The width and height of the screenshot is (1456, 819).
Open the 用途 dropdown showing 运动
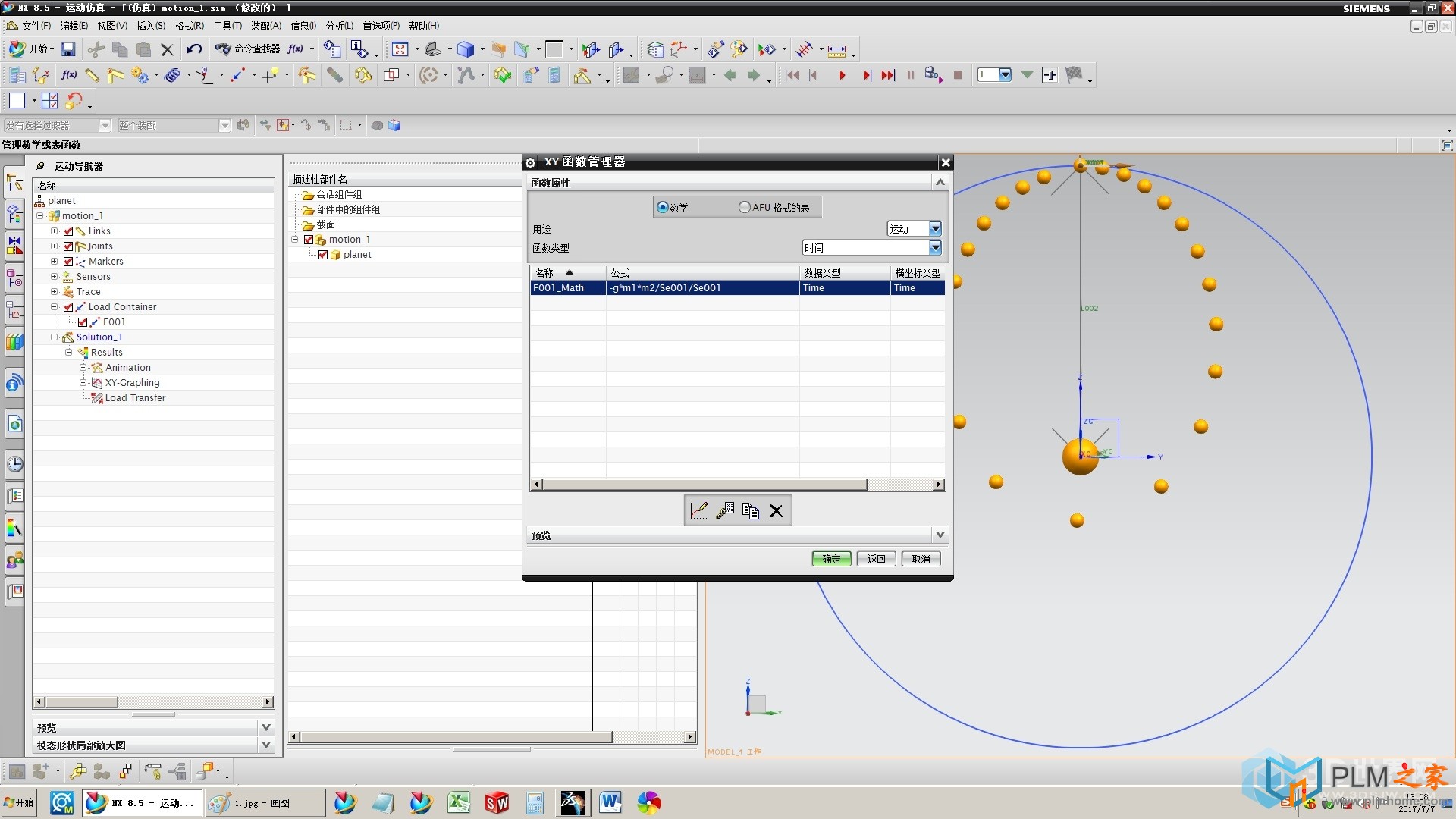point(914,229)
